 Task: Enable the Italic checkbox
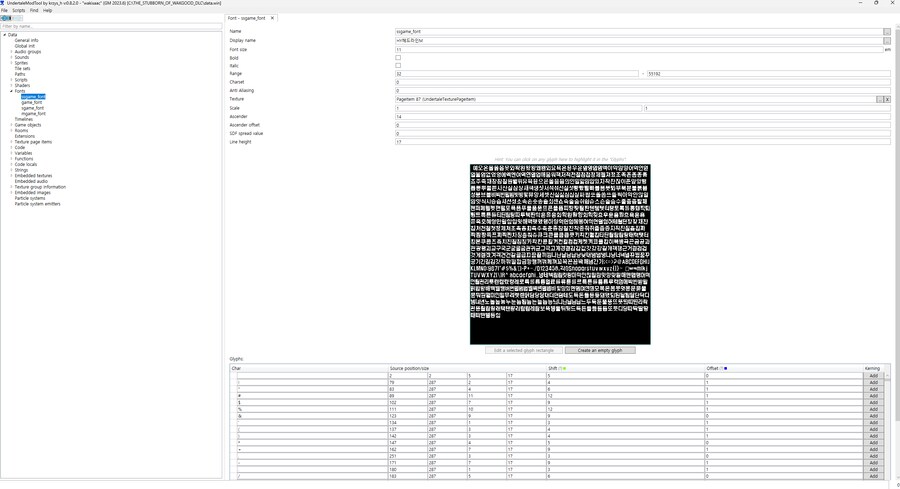tap(398, 66)
